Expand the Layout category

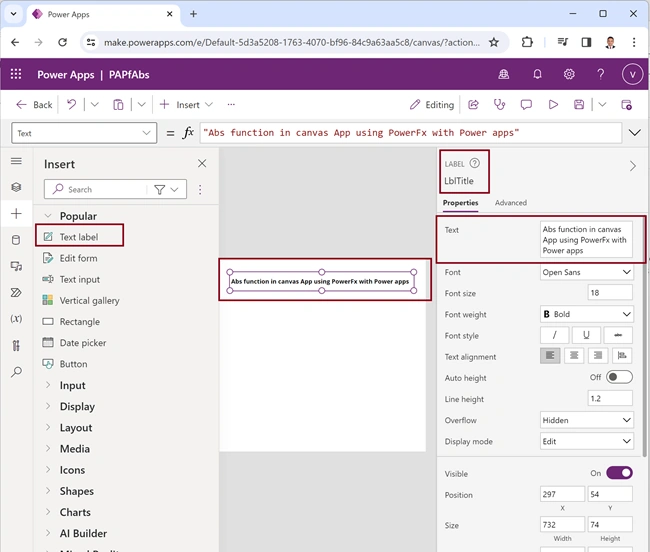click(48, 427)
